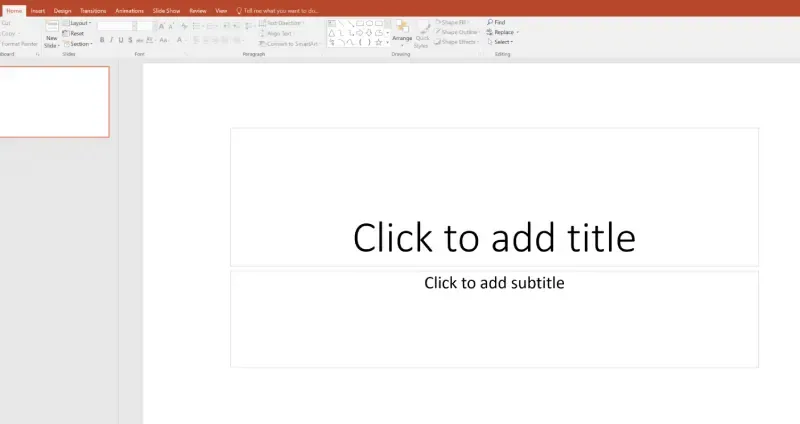Screen dimensions: 800x424
Task: Toggle Underline formatting
Action: pos(121,40)
